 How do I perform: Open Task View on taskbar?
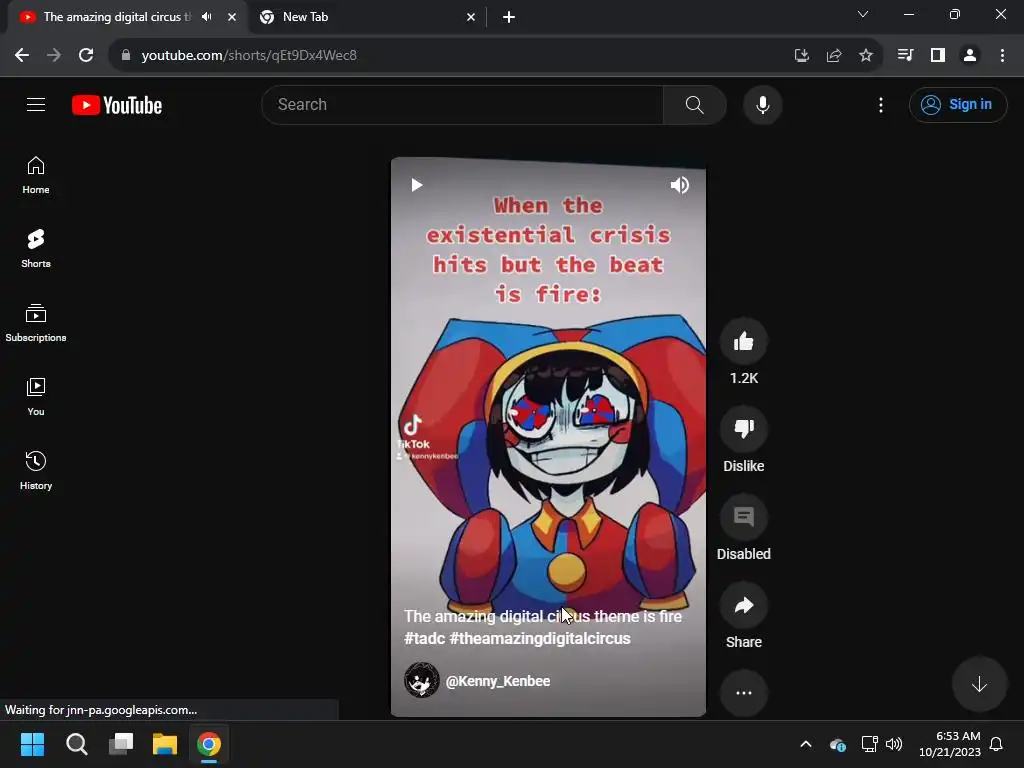point(121,744)
